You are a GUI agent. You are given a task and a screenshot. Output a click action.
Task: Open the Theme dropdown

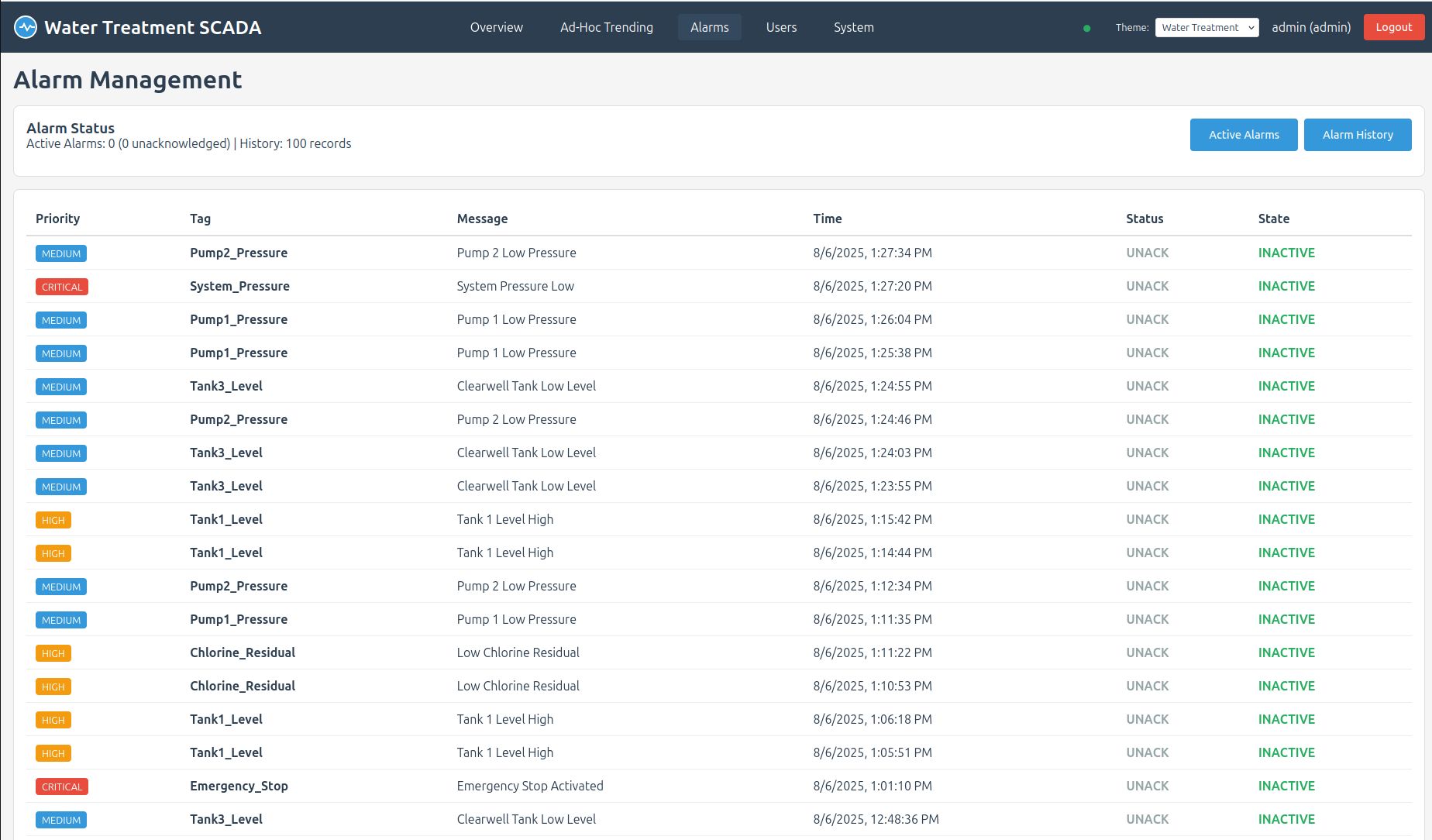[x=1207, y=27]
